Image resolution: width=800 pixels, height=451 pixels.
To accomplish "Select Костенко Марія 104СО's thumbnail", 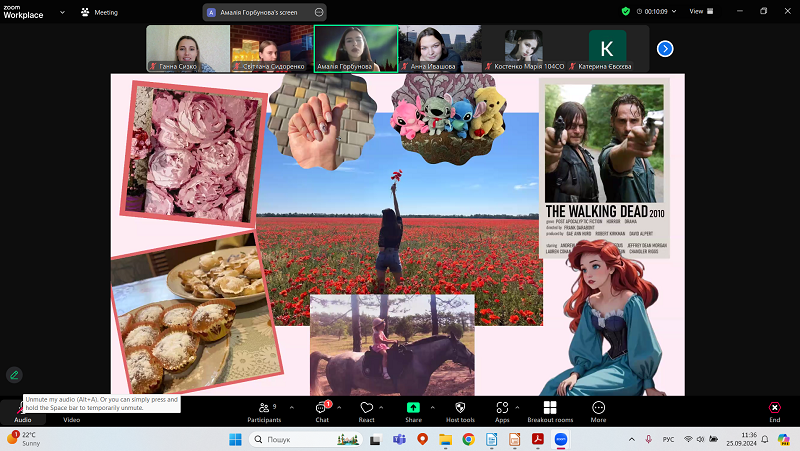I will point(524,48).
